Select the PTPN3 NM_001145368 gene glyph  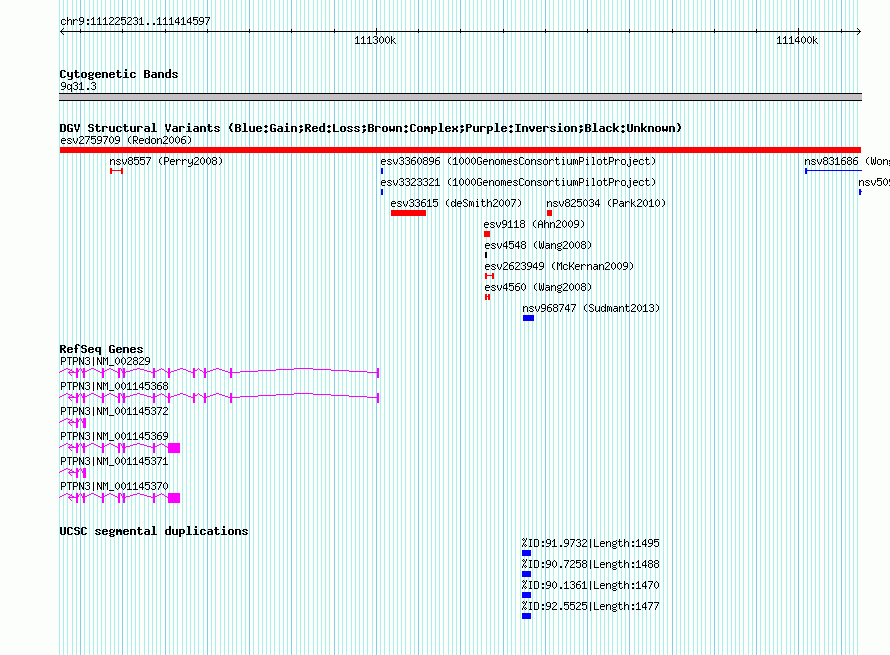coord(219,397)
